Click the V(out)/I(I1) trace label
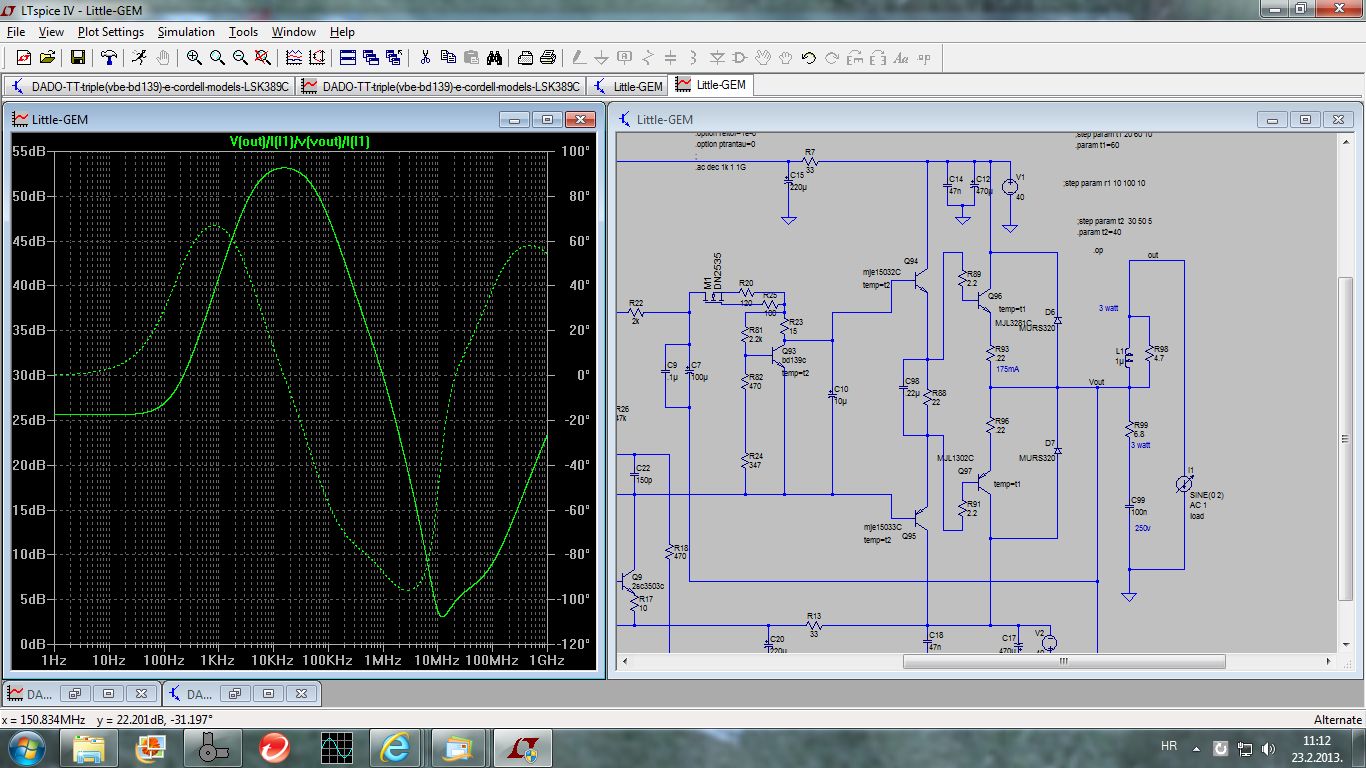This screenshot has width=1366, height=768. 300,142
